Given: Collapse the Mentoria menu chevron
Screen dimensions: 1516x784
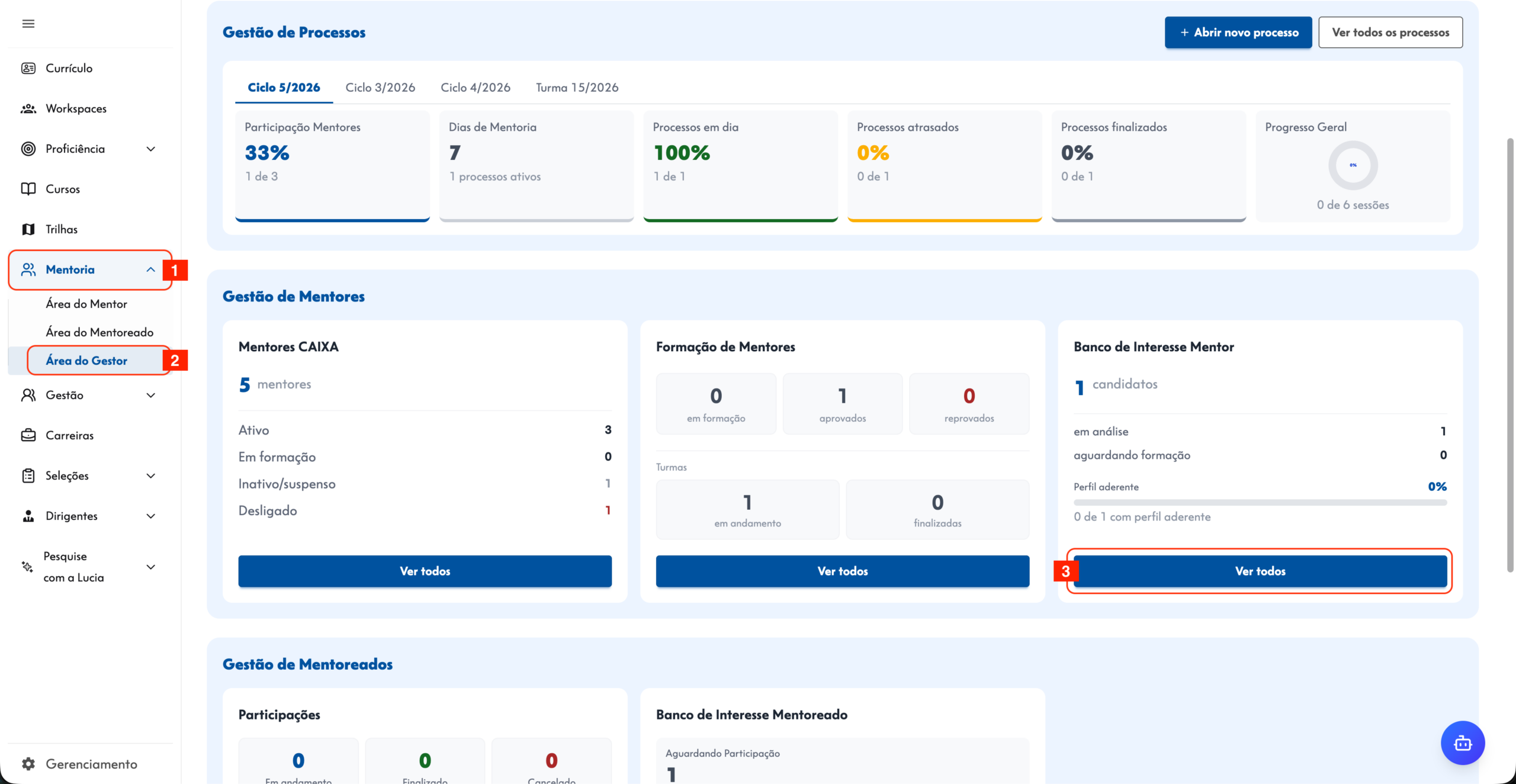Looking at the screenshot, I should (x=151, y=269).
